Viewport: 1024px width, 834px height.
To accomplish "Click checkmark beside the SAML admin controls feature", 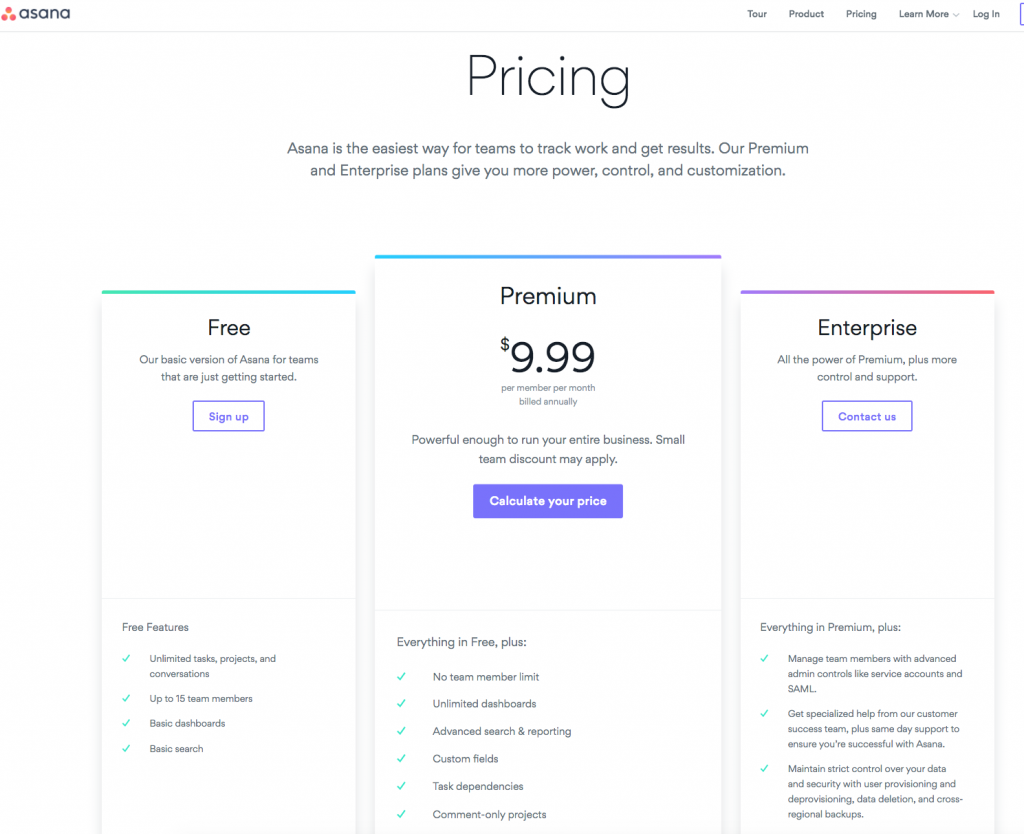I will pos(765,659).
